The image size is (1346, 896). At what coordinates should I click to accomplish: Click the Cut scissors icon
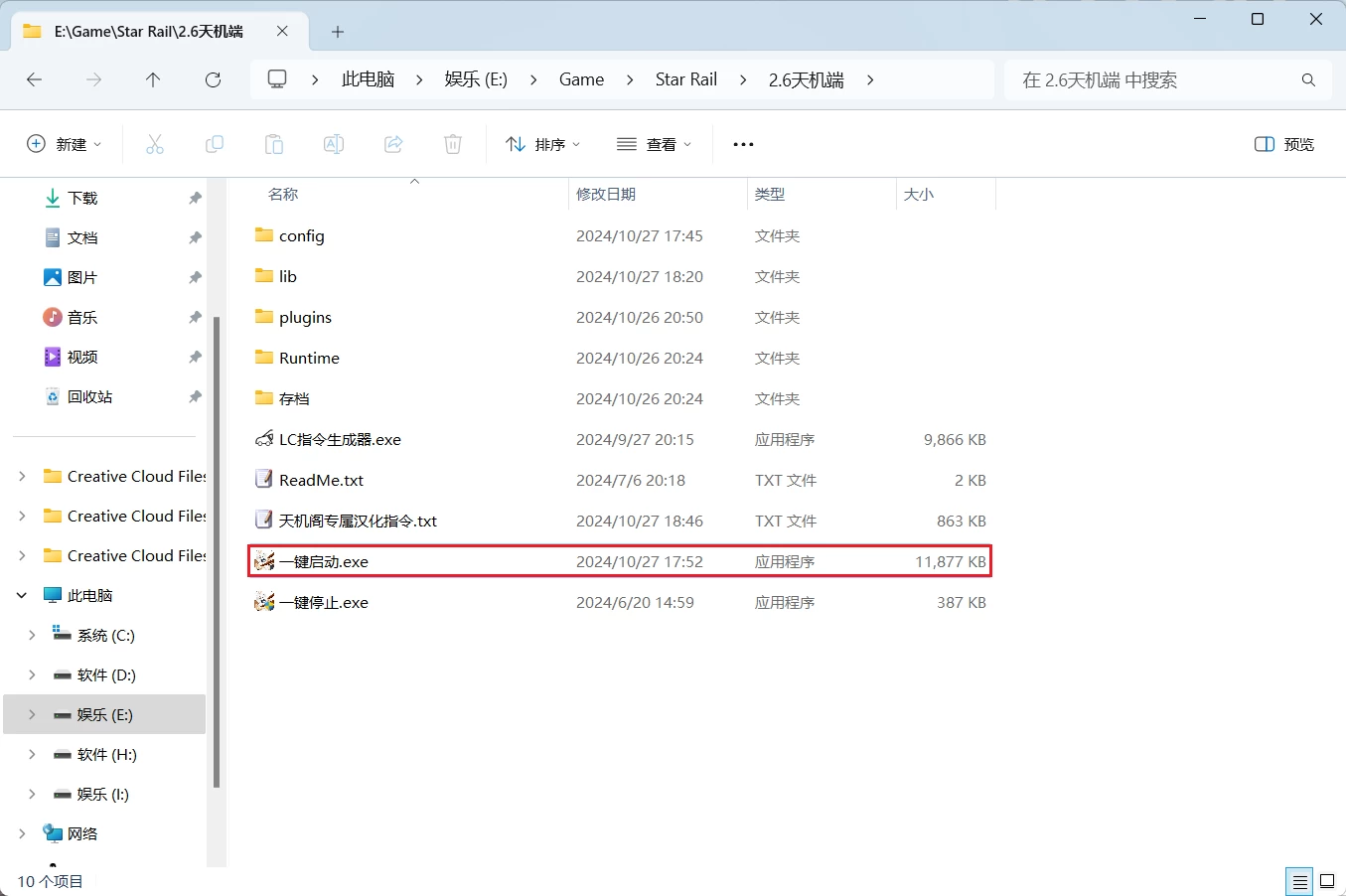155,144
